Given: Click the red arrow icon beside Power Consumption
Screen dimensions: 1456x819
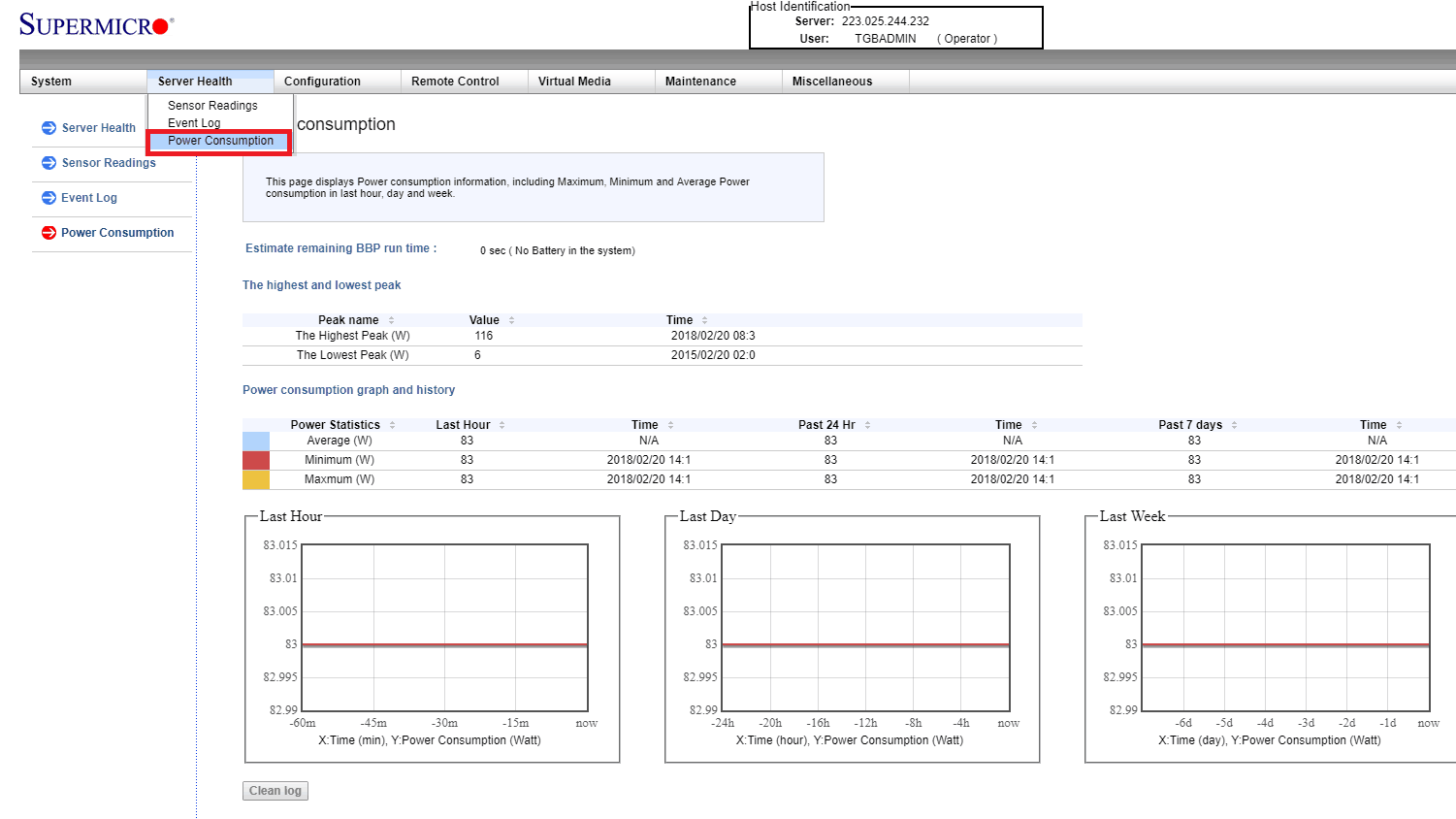Looking at the screenshot, I should pos(49,233).
